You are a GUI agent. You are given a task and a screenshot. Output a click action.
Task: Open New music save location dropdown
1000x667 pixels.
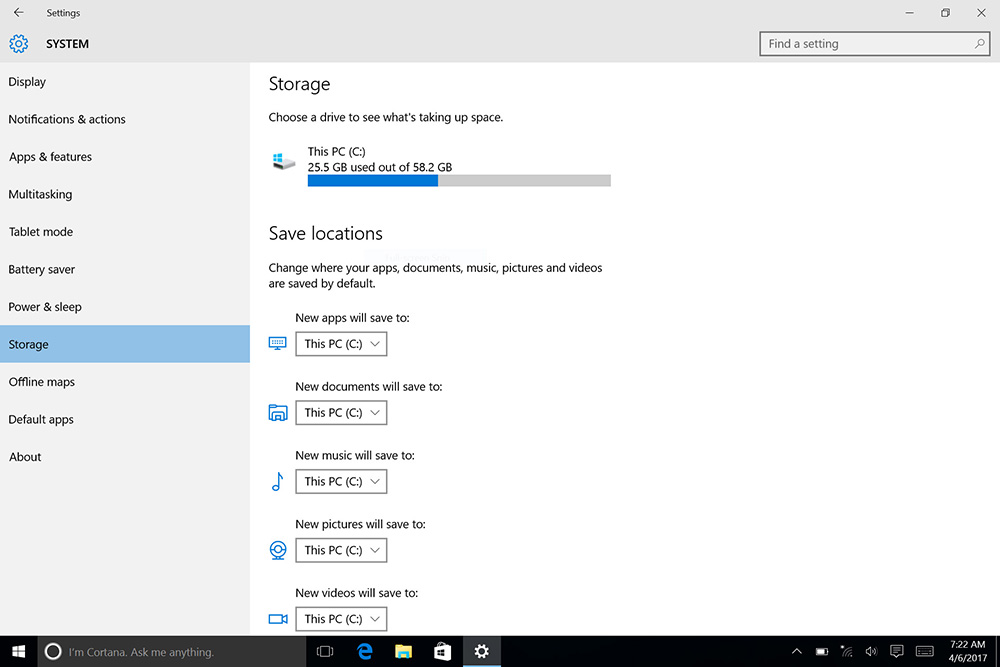pyautogui.click(x=341, y=481)
